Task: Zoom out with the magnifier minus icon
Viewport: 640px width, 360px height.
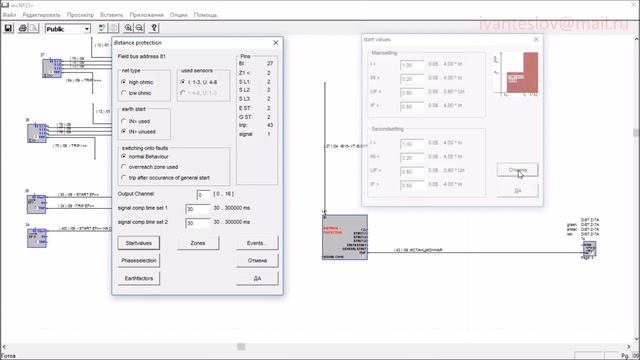Action: click(x=139, y=28)
